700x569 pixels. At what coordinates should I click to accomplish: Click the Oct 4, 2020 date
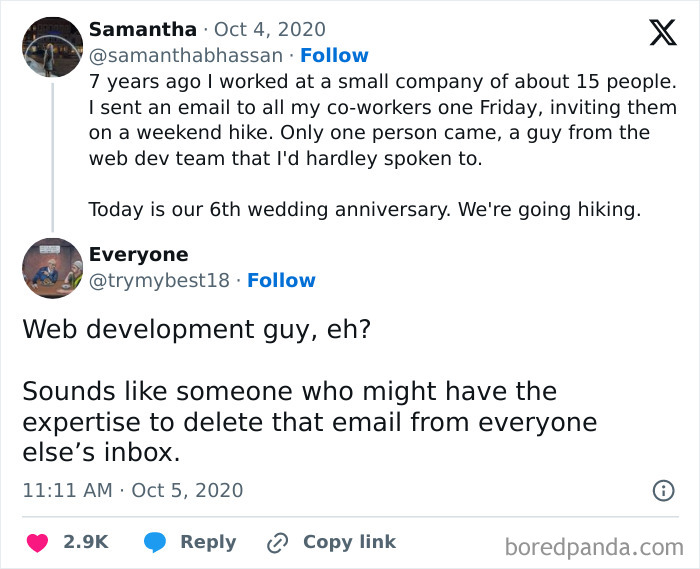point(269,30)
